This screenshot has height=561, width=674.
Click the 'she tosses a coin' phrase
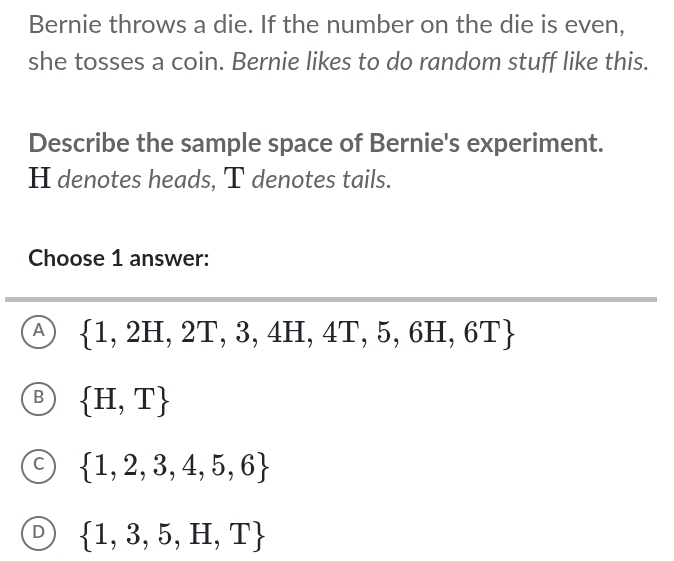tap(125, 61)
